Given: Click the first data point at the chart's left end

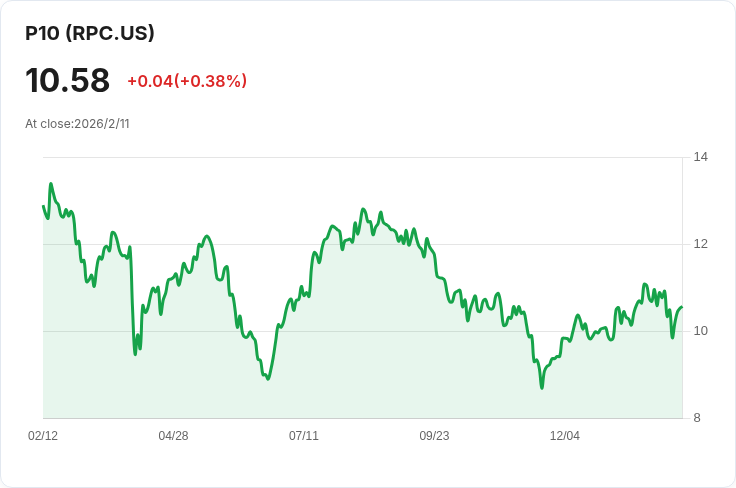Looking at the screenshot, I should click(x=43, y=206).
